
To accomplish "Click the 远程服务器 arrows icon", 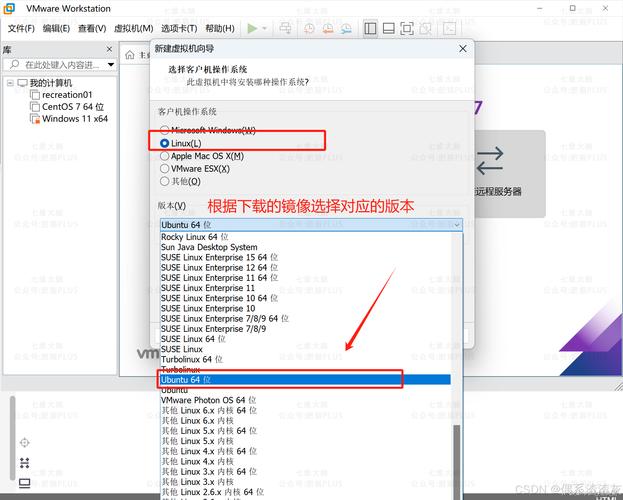I will (490, 161).
